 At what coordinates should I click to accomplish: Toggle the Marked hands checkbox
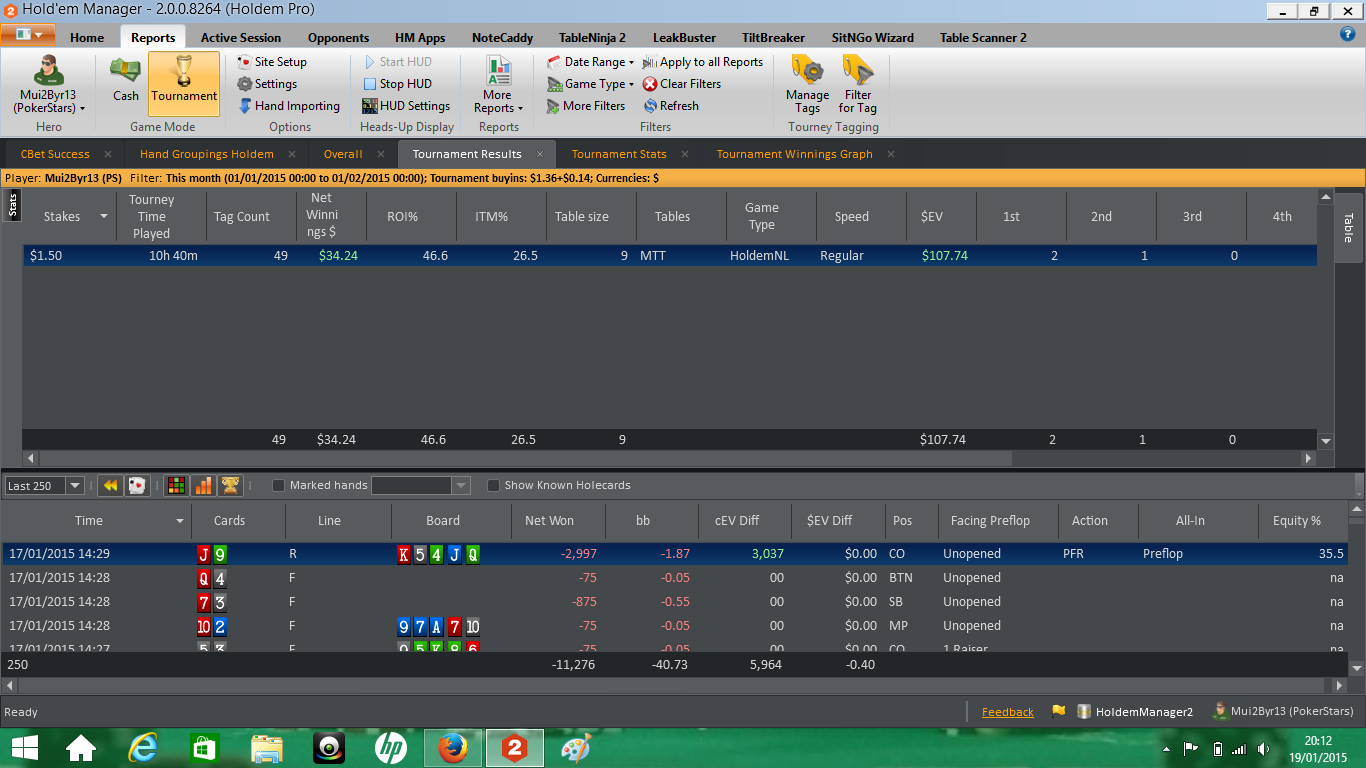[279, 486]
